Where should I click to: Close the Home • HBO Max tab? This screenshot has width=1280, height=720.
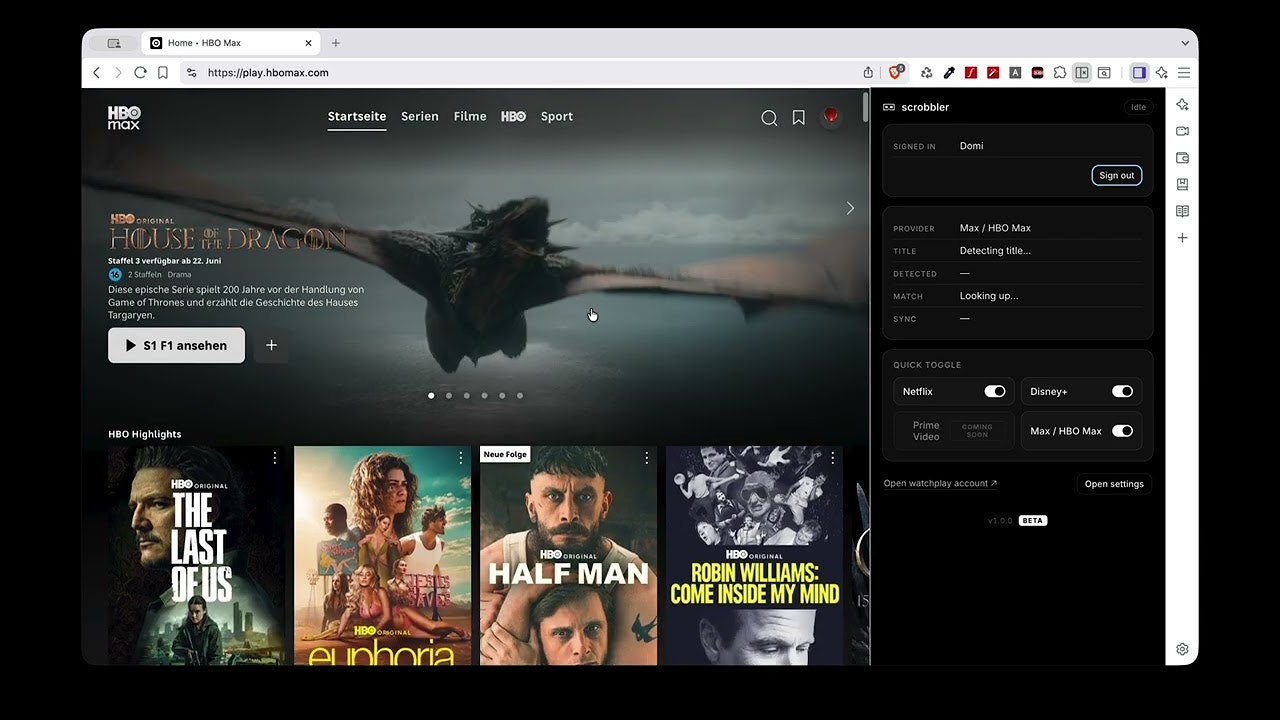click(x=309, y=43)
